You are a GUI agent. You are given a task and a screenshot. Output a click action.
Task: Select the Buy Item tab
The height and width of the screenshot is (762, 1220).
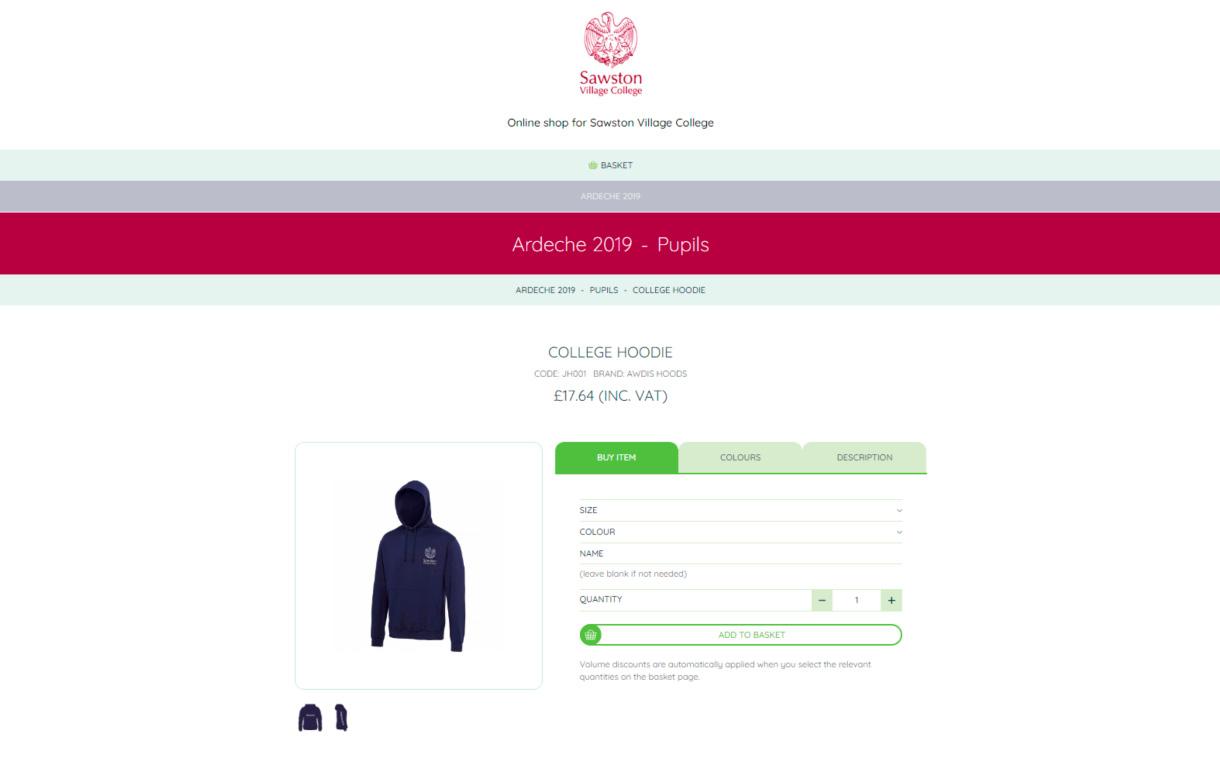616,457
